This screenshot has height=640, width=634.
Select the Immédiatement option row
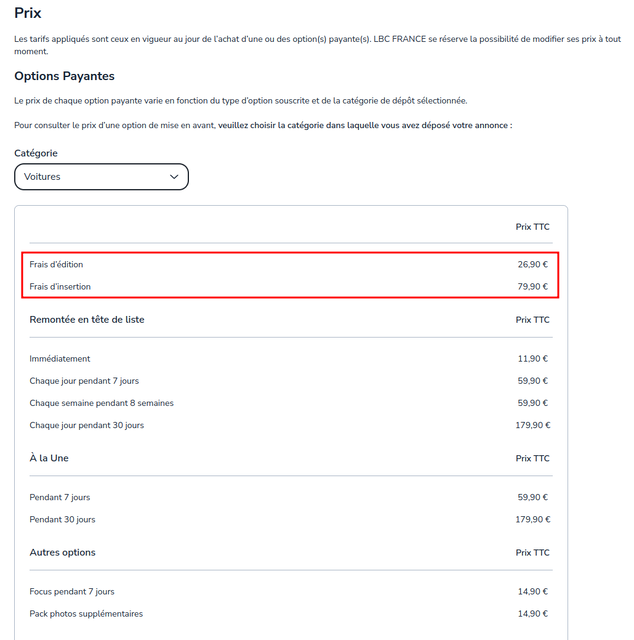point(291,359)
